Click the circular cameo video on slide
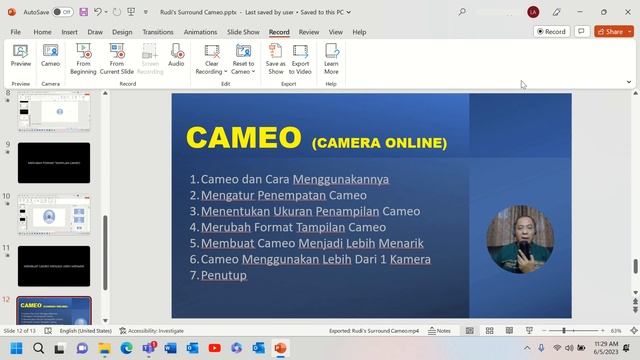This screenshot has height=360, width=640. (520, 239)
